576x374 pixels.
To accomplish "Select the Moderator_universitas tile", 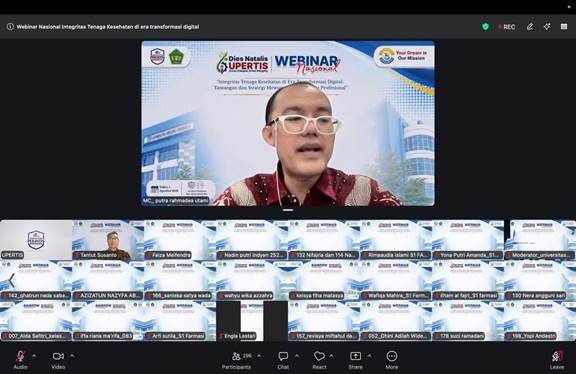I will [540, 240].
